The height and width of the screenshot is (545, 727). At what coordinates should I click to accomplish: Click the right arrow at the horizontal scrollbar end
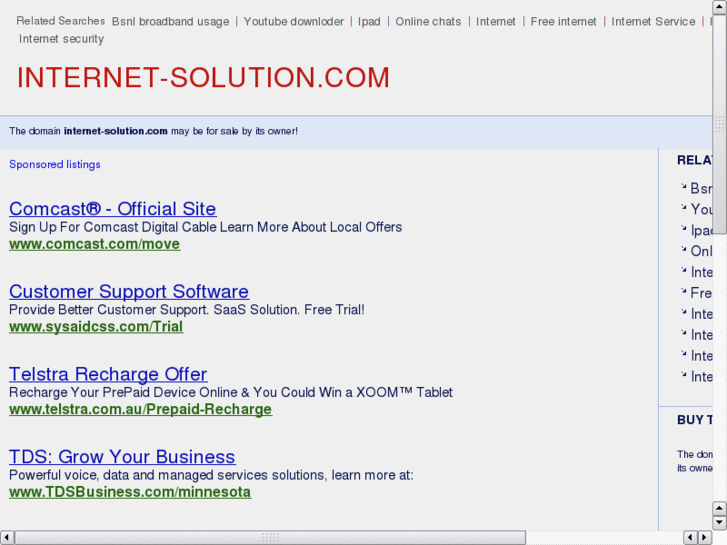(705, 538)
